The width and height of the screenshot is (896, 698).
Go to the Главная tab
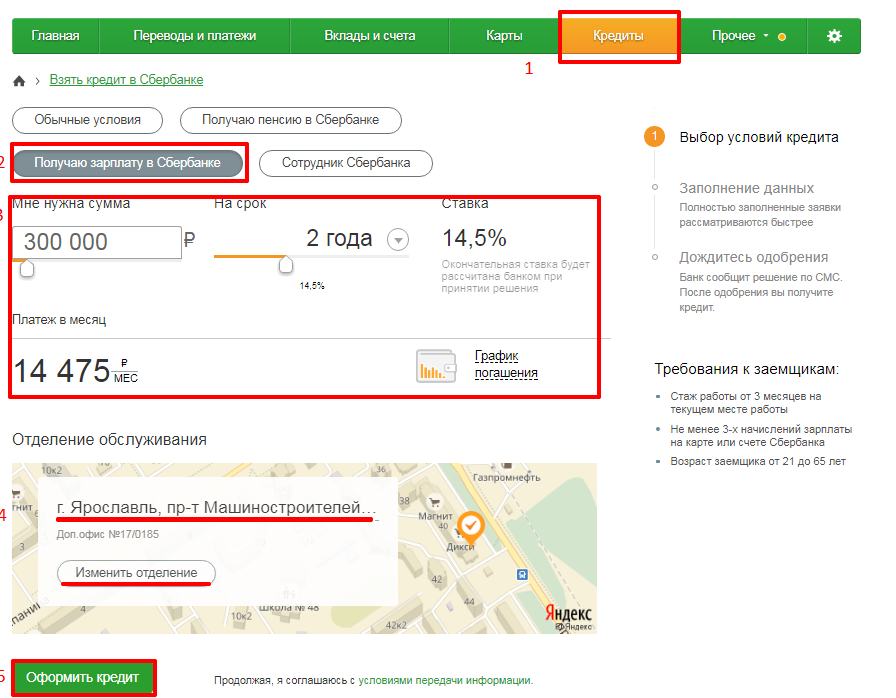55,36
